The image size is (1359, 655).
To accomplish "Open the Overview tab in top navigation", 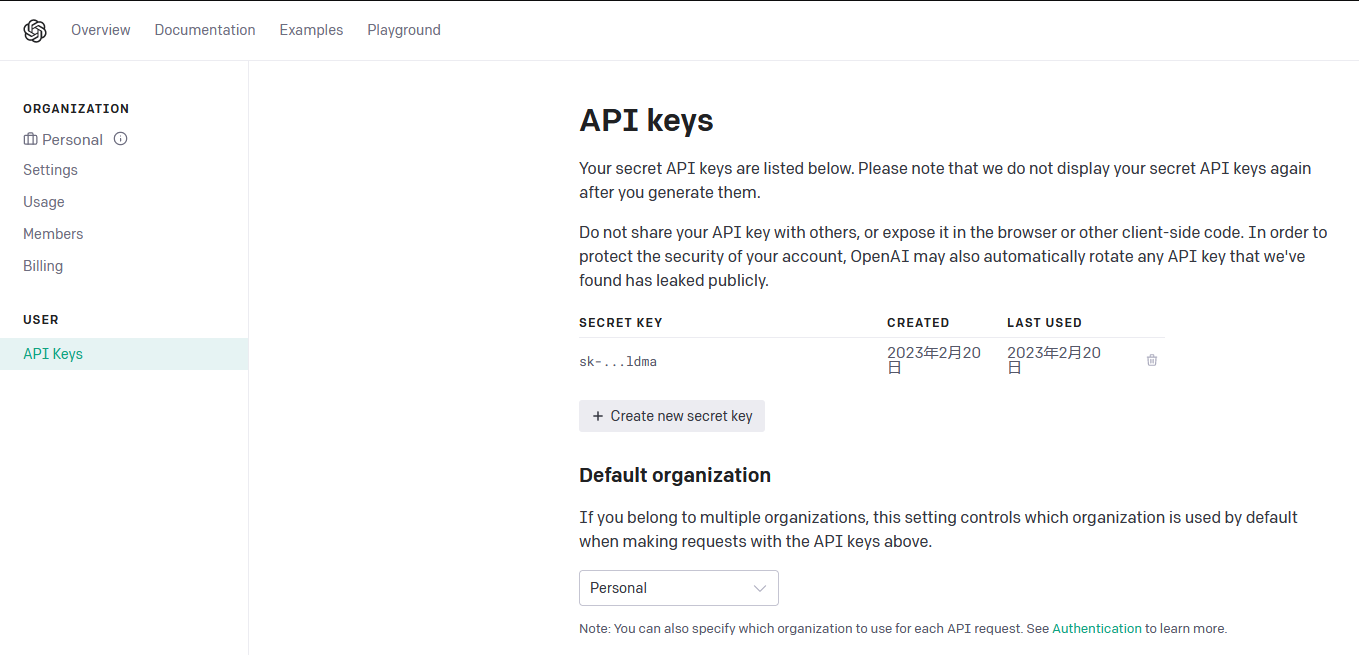I will click(100, 30).
